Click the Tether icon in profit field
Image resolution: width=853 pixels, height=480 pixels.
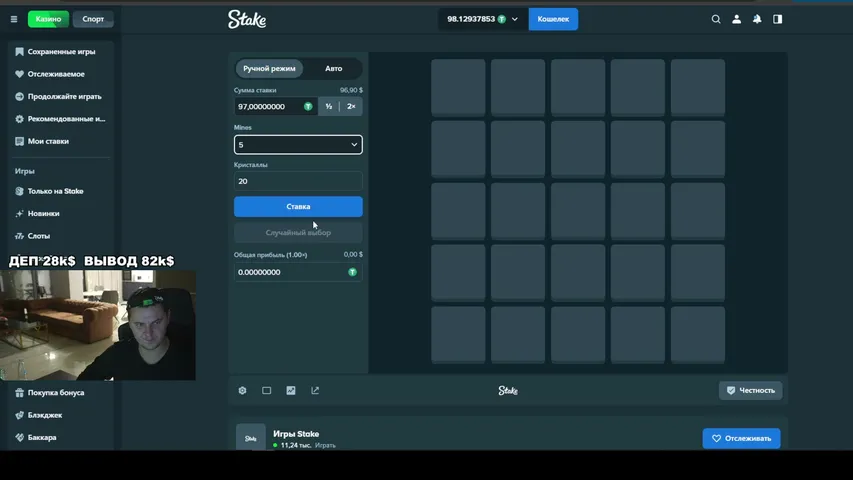click(353, 272)
